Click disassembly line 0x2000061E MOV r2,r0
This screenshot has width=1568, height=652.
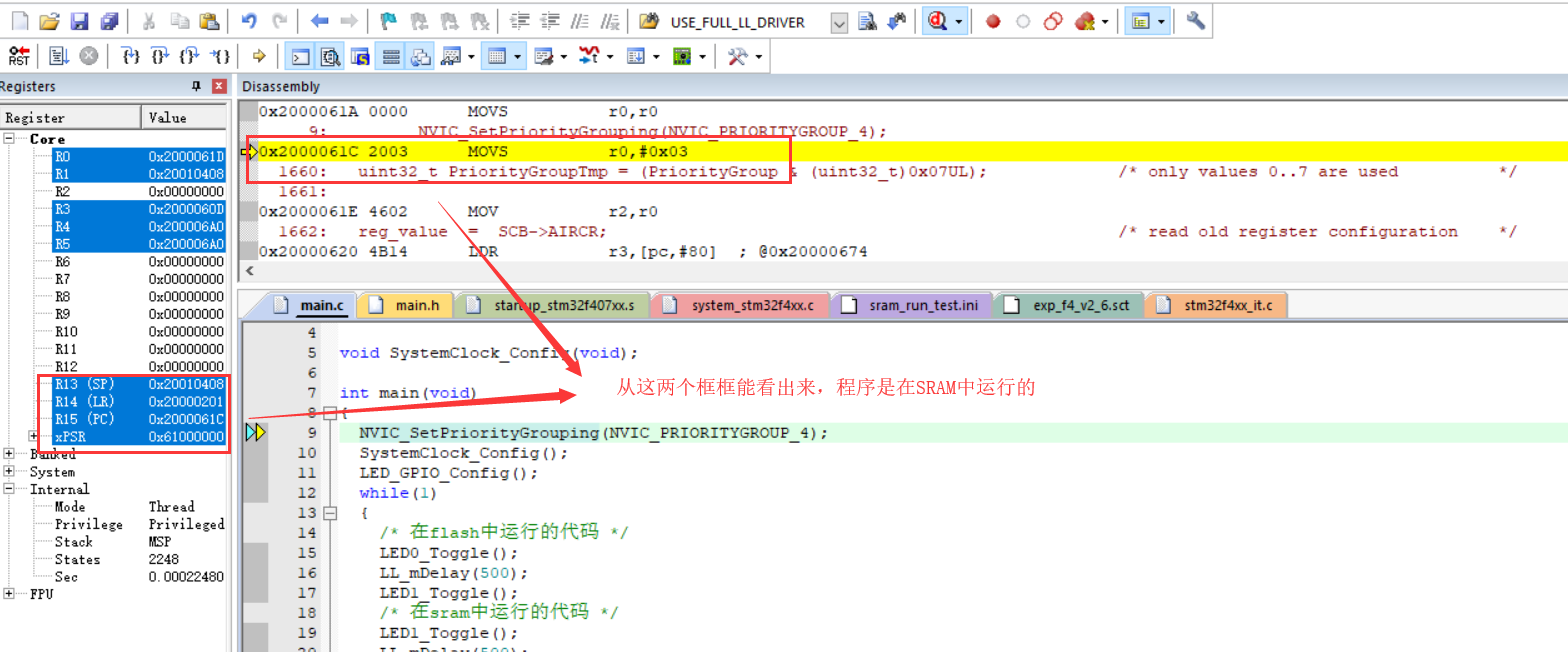(457, 212)
